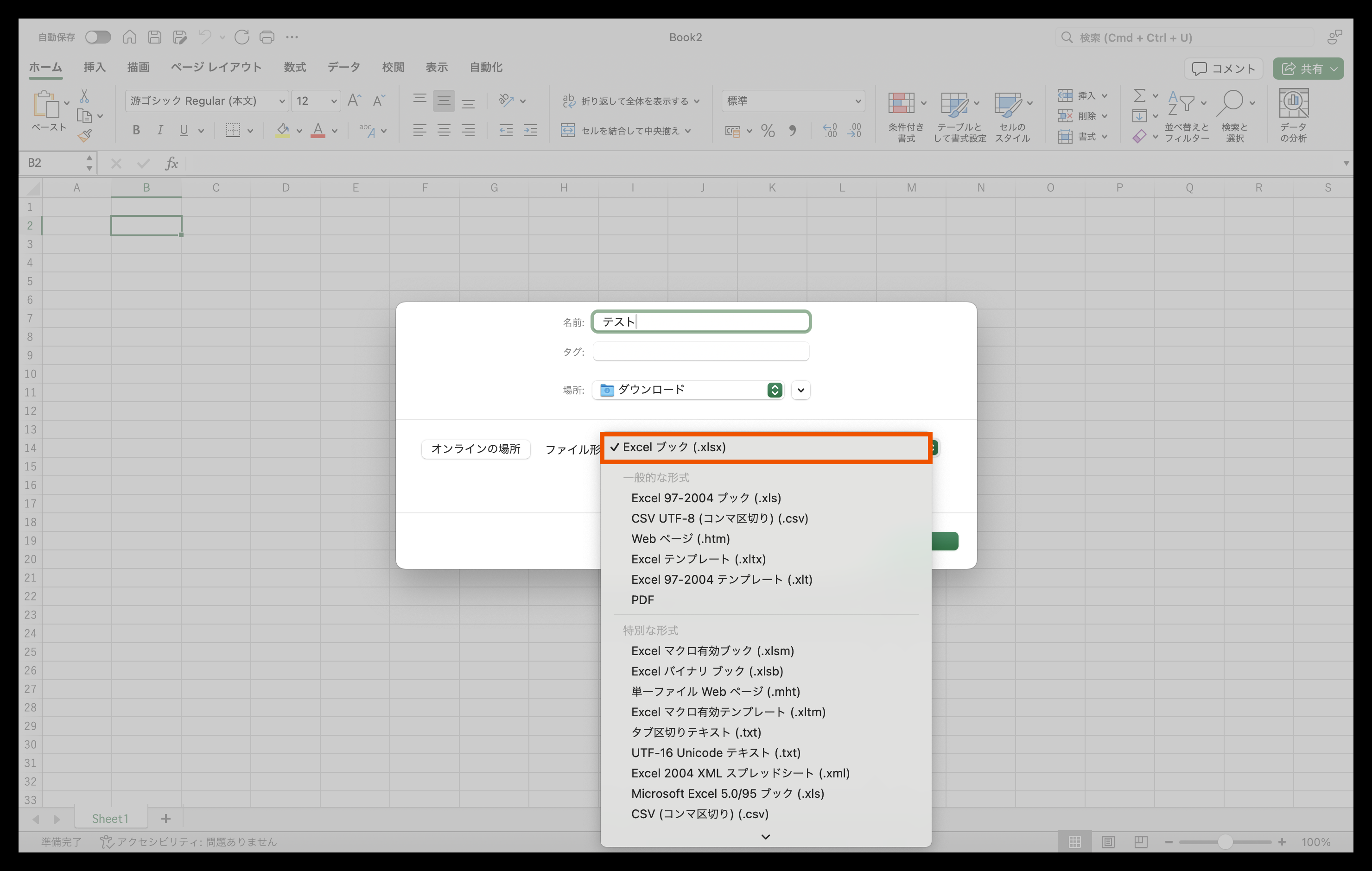
Task: Click the zoom slider in status bar
Action: [x=1225, y=842]
